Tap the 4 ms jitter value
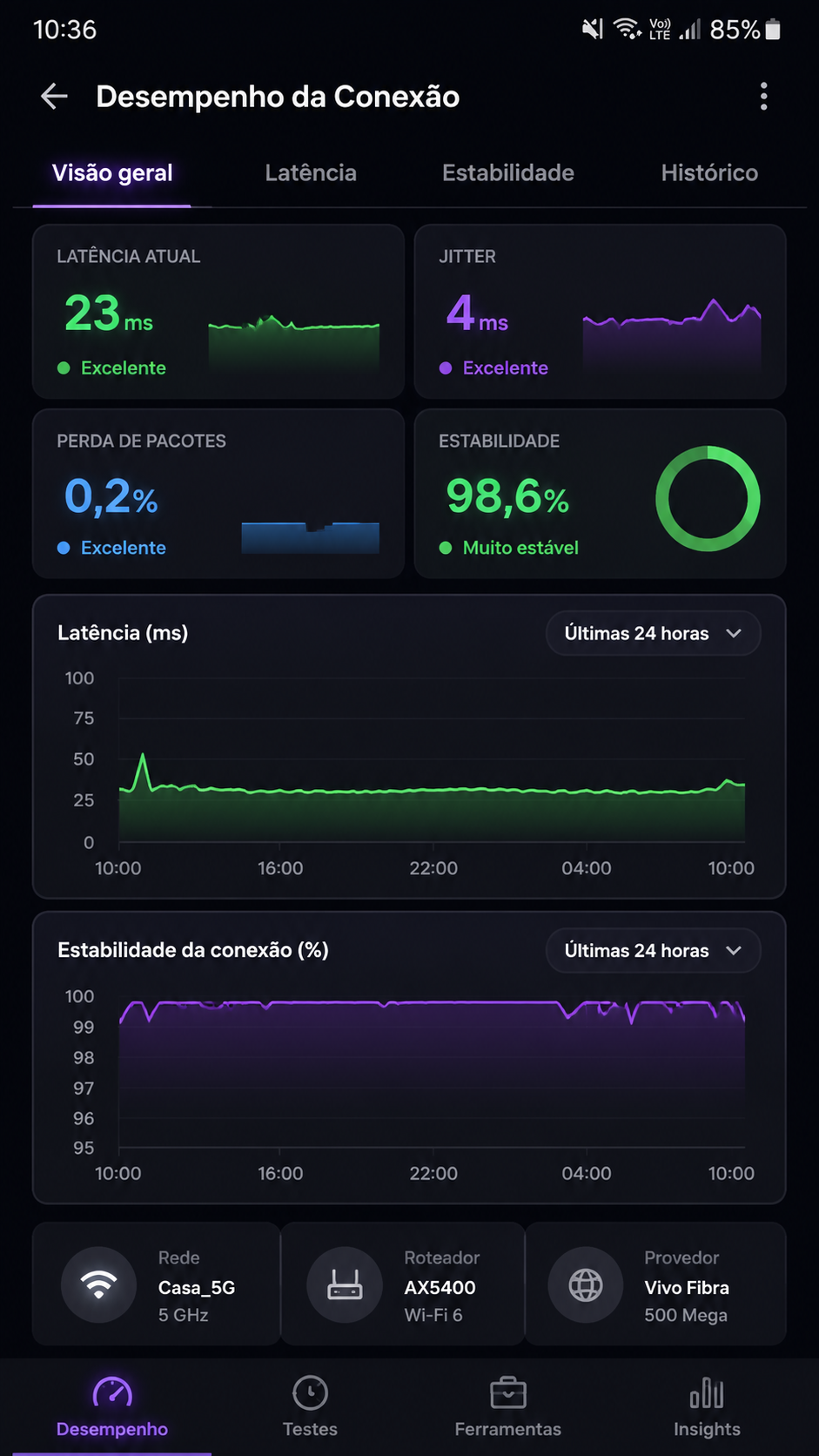The width and height of the screenshot is (819, 1456). pyautogui.click(x=477, y=313)
